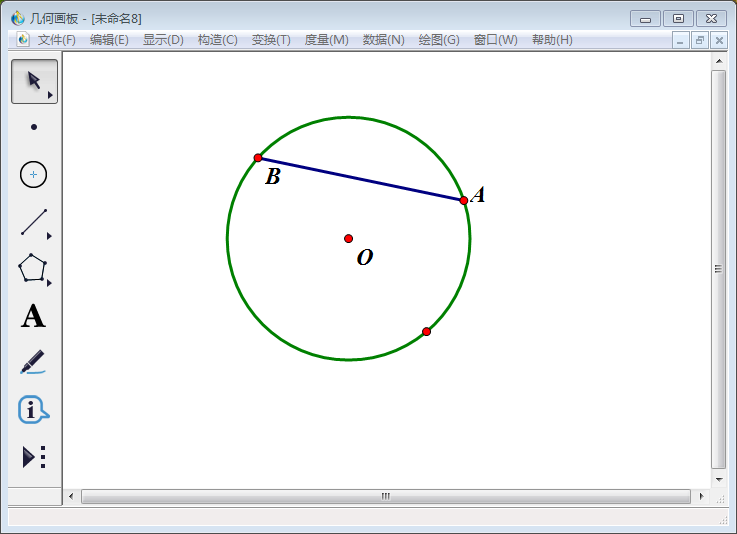Open the 度量(M) menu
This screenshot has width=737, height=534.
tap(326, 40)
